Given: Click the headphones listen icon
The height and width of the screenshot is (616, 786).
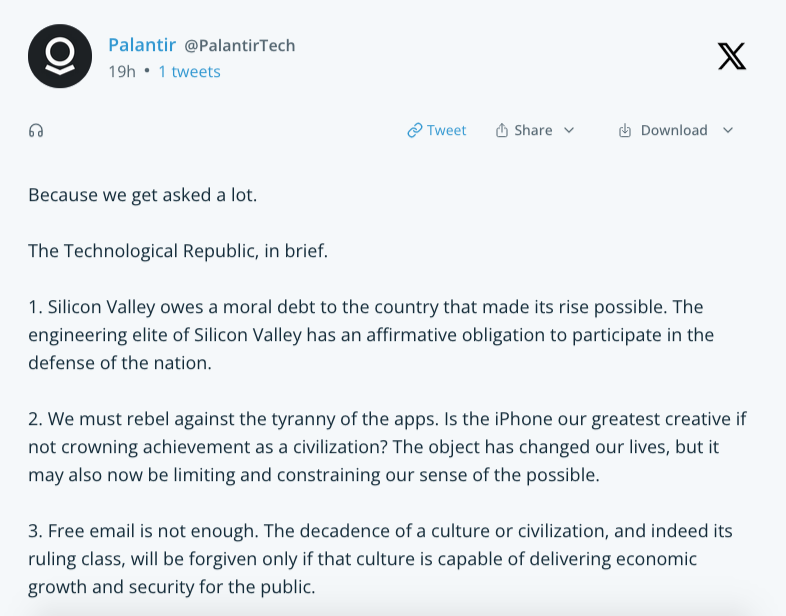Looking at the screenshot, I should point(37,130).
